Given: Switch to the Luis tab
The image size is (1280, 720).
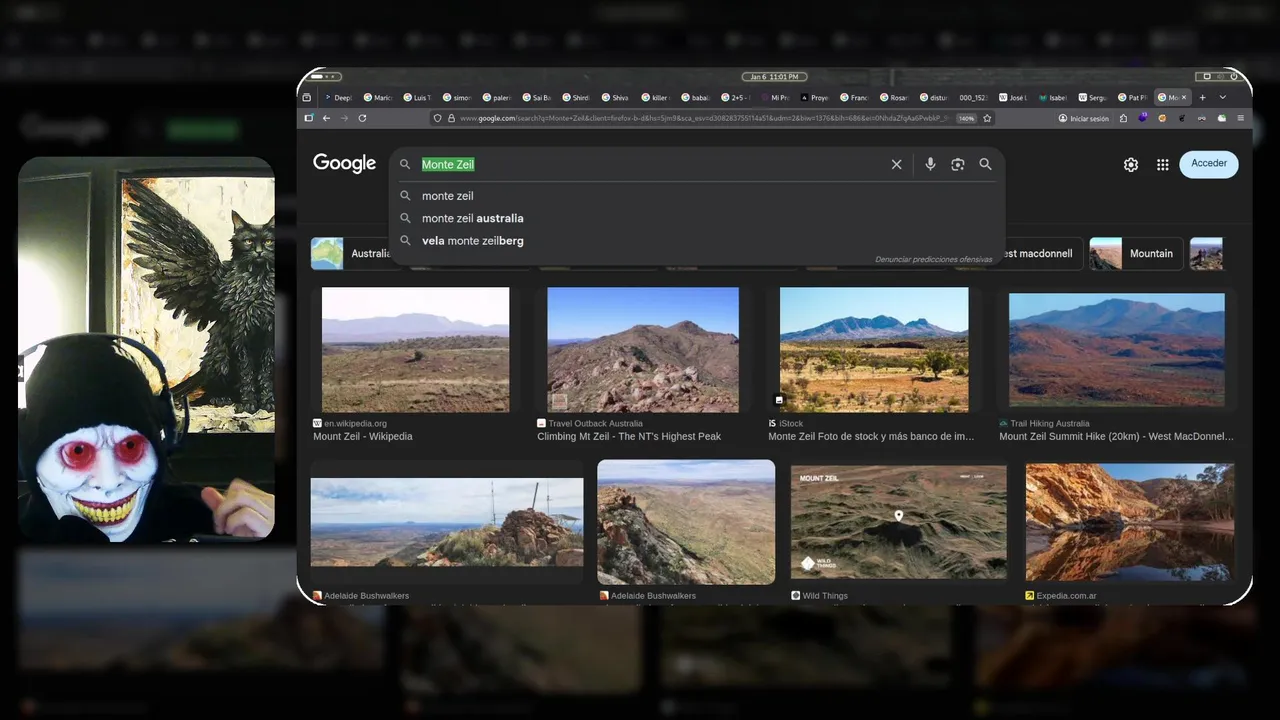Looking at the screenshot, I should pyautogui.click(x=417, y=98).
